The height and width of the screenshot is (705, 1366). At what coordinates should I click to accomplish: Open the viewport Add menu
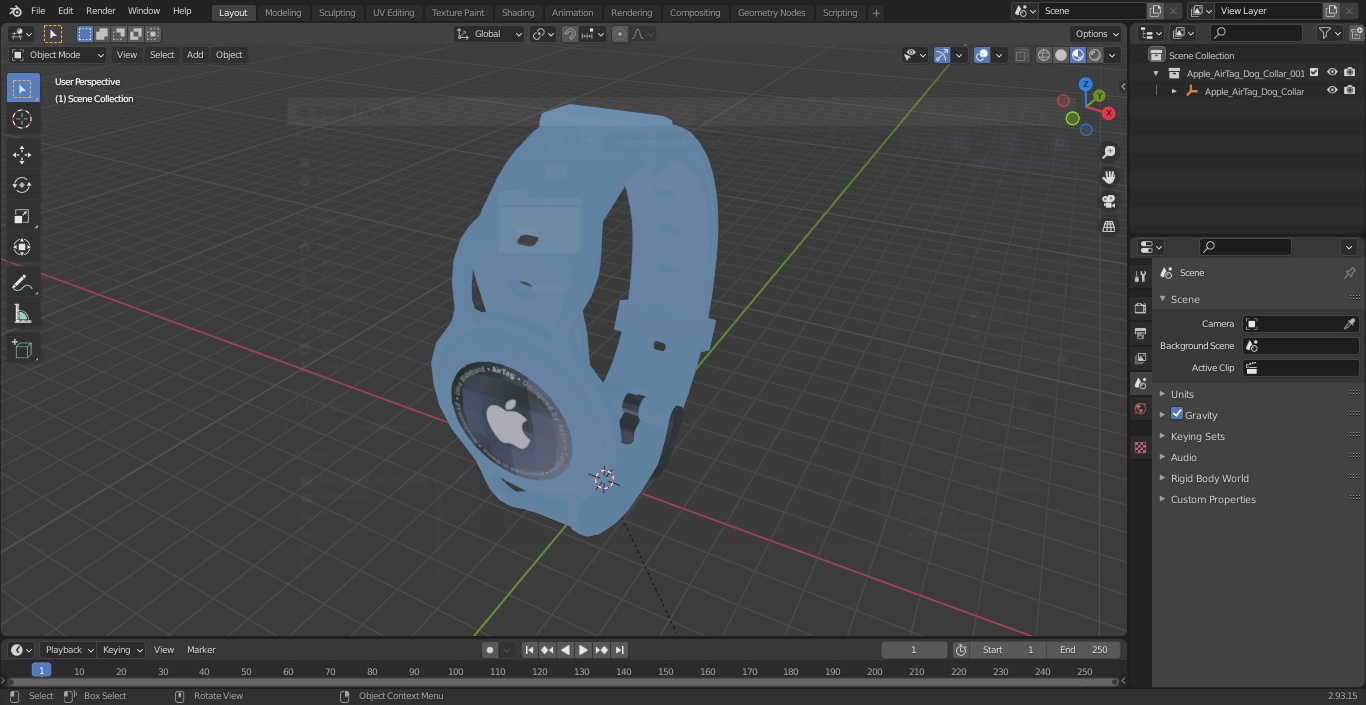pyautogui.click(x=195, y=55)
